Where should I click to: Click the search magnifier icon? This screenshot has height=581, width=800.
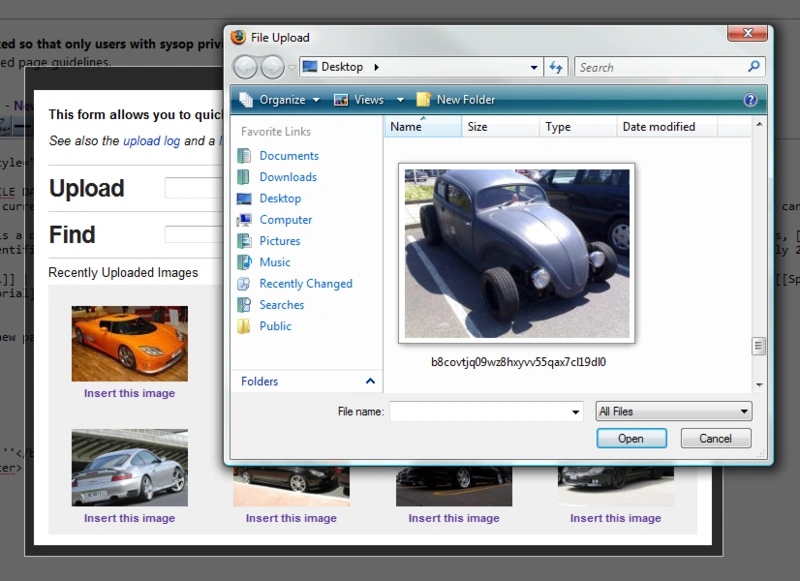[754, 67]
